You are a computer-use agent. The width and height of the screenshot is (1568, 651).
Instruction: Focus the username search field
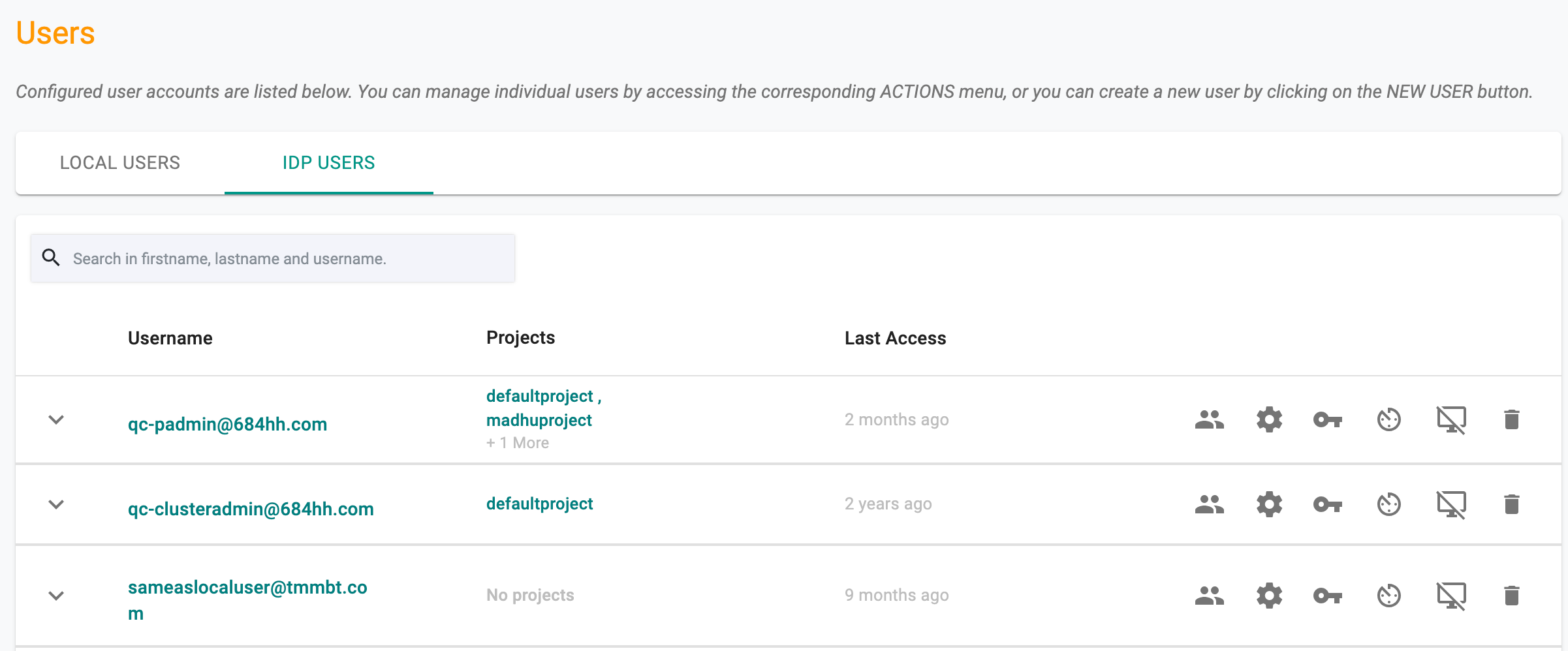273,258
